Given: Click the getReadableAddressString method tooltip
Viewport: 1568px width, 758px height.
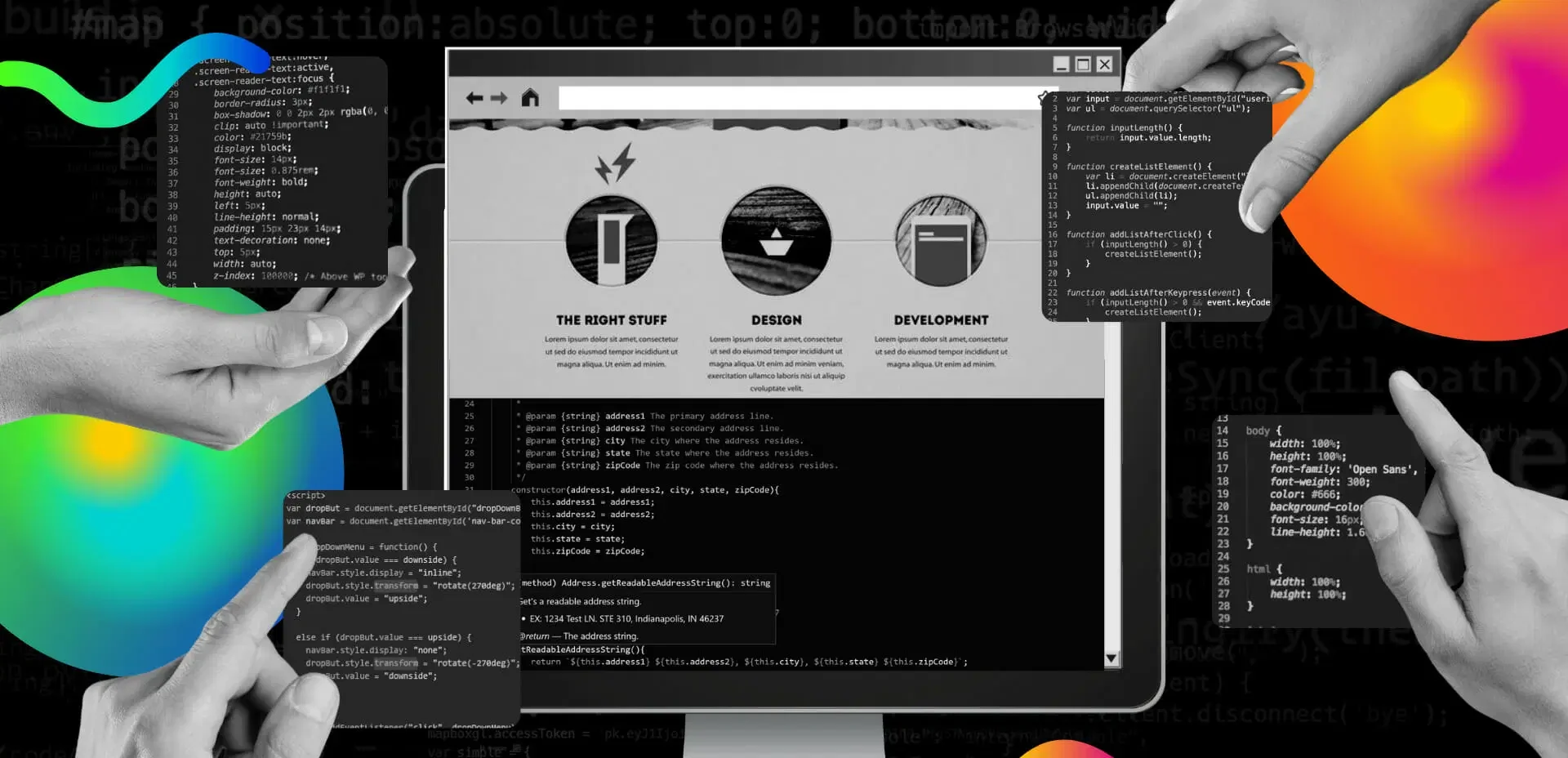Looking at the screenshot, I should pos(647,609).
